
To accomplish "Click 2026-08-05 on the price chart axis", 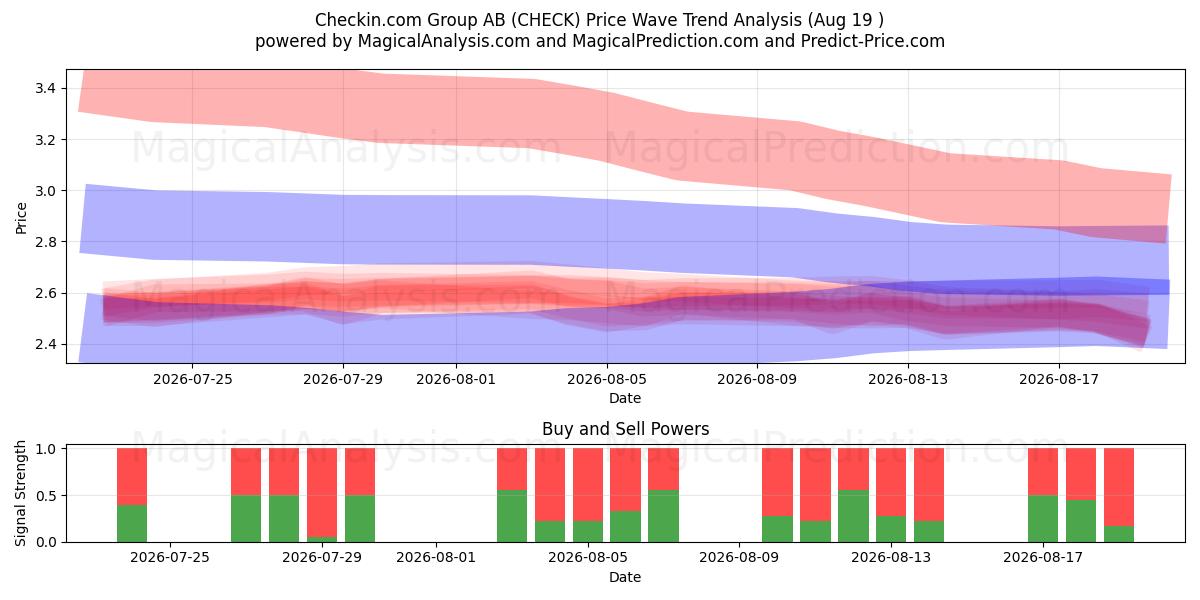I will (x=606, y=379).
